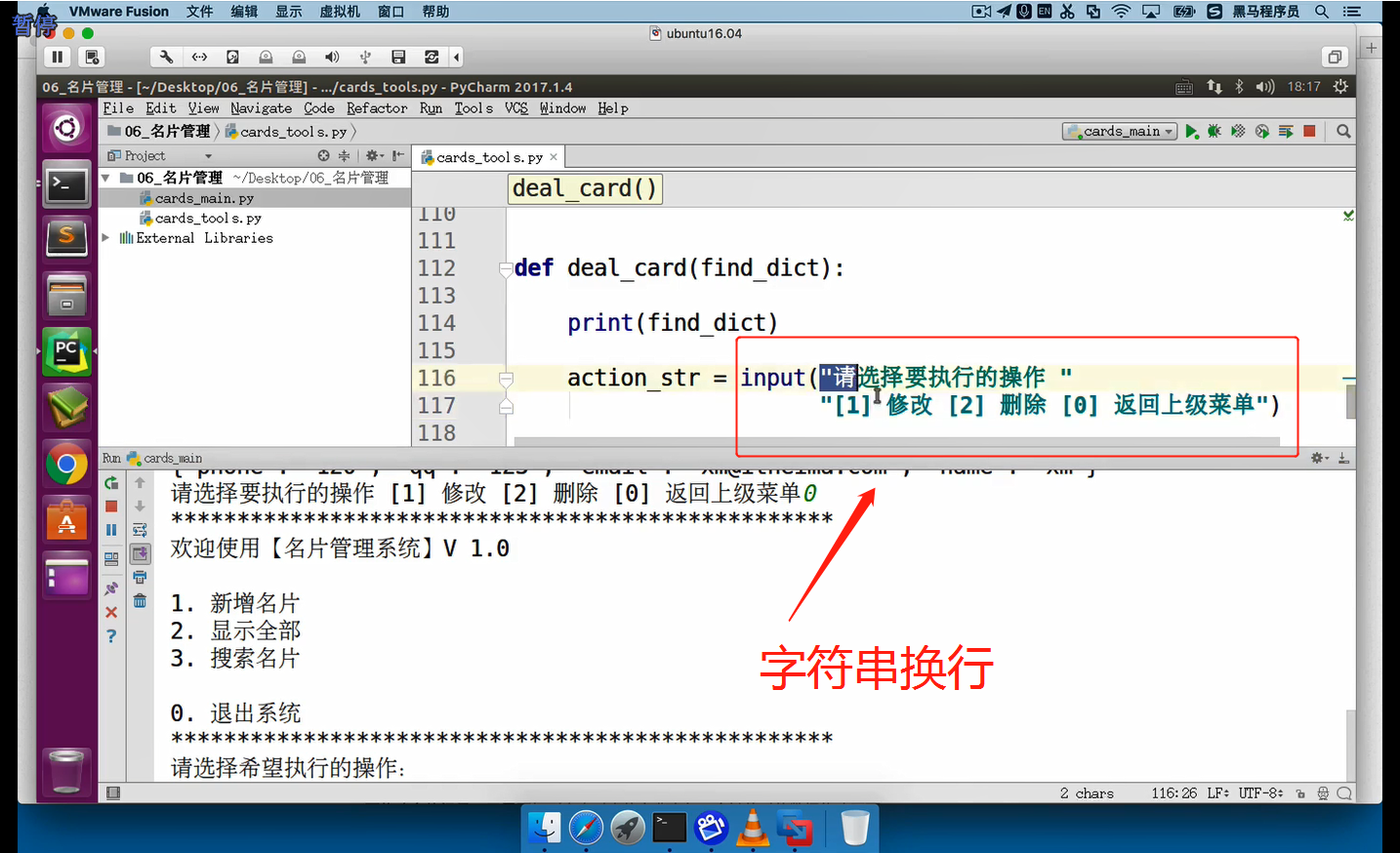This screenshot has height=853, width=1400.
Task: Click the 06_名片管理 breadcrumb
Action: point(159,132)
